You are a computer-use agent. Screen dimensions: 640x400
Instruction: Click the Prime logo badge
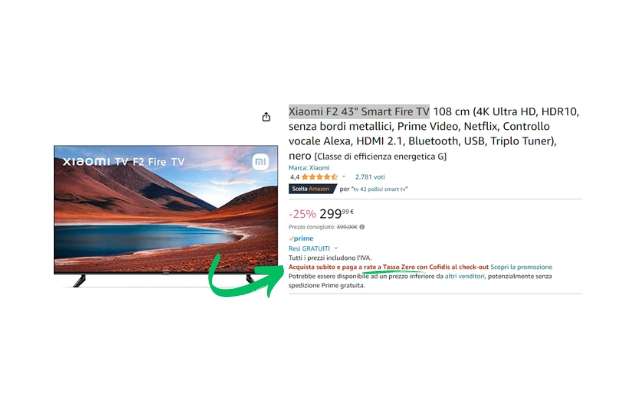301,238
